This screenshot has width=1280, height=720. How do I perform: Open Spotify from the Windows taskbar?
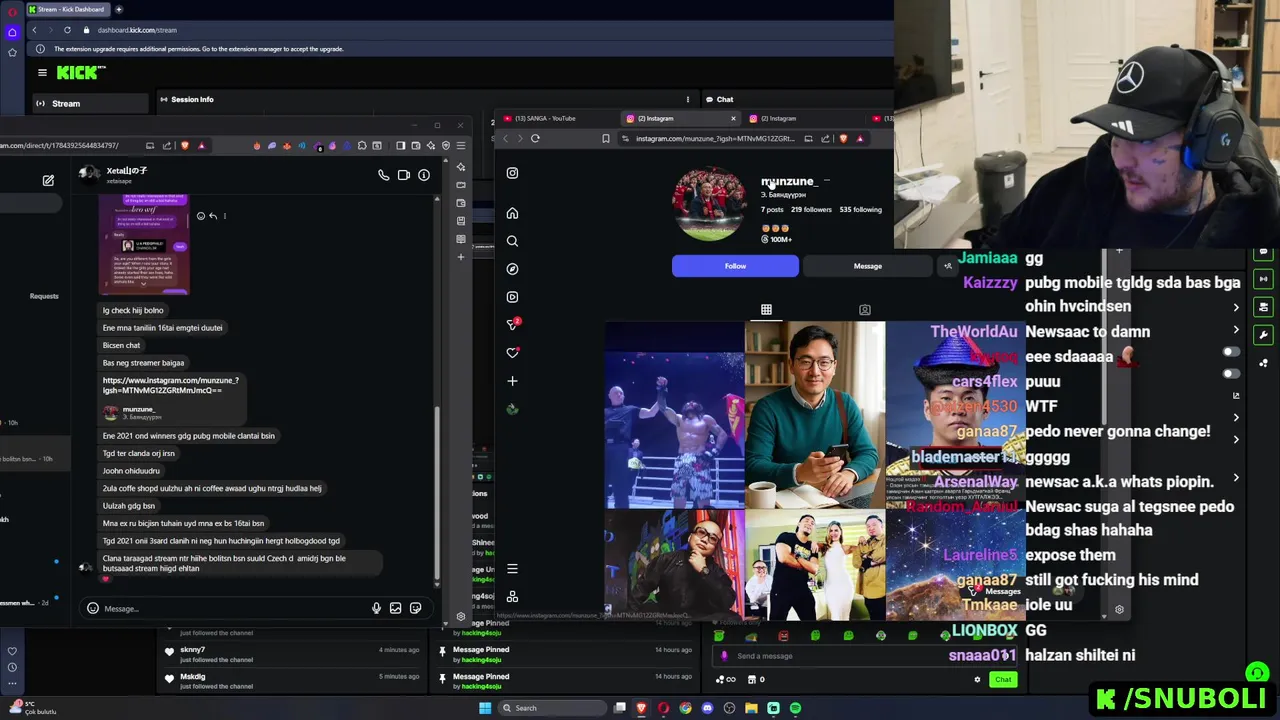tap(795, 708)
